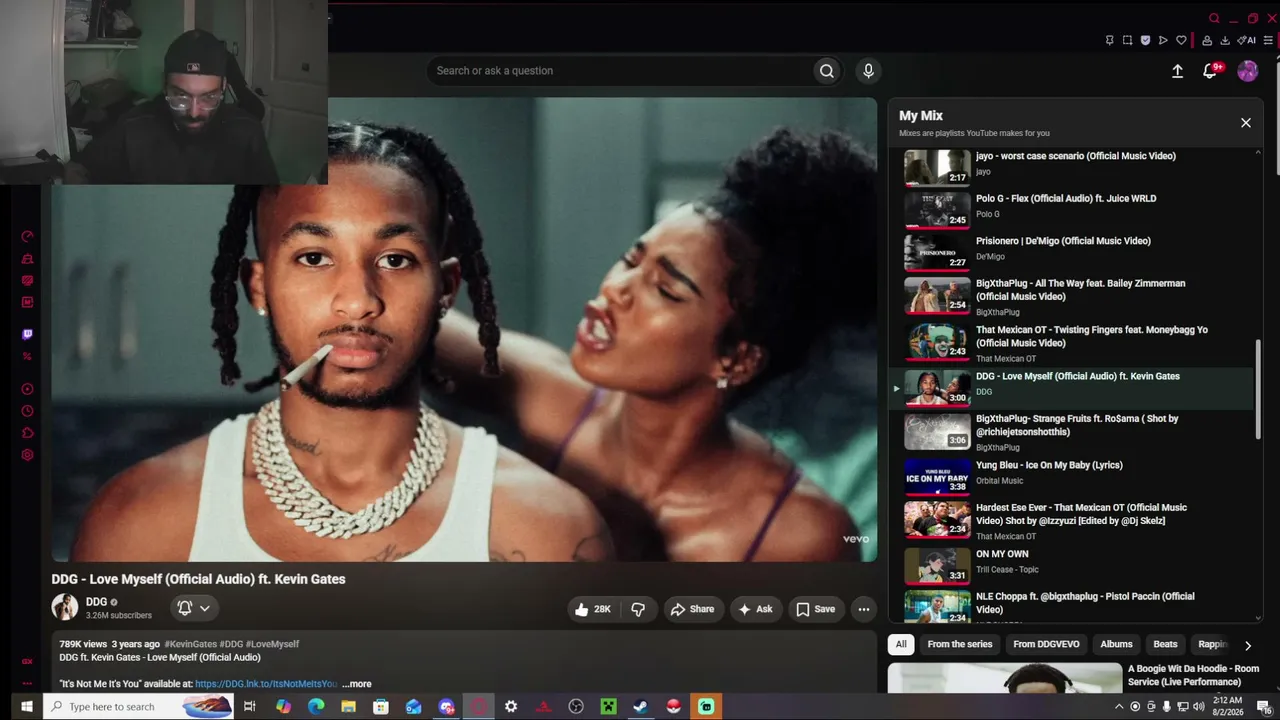
Task: Click the browser snapshot icon
Action: 1127,41
